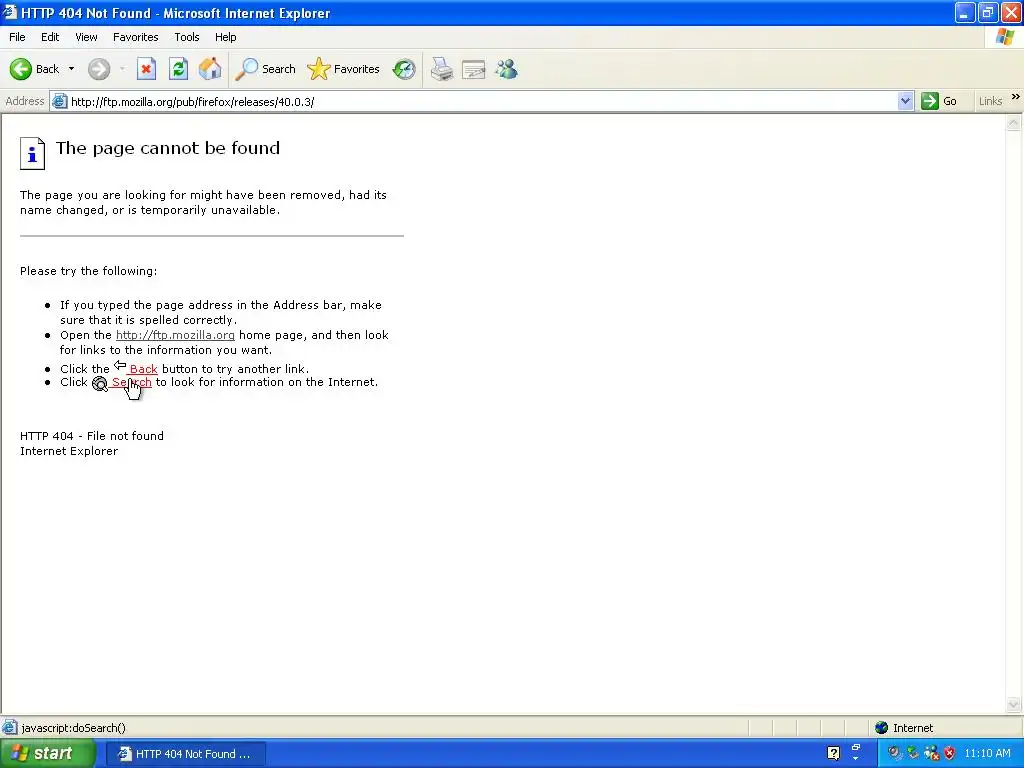Open the Tools menu
The image size is (1024, 768).
[186, 37]
